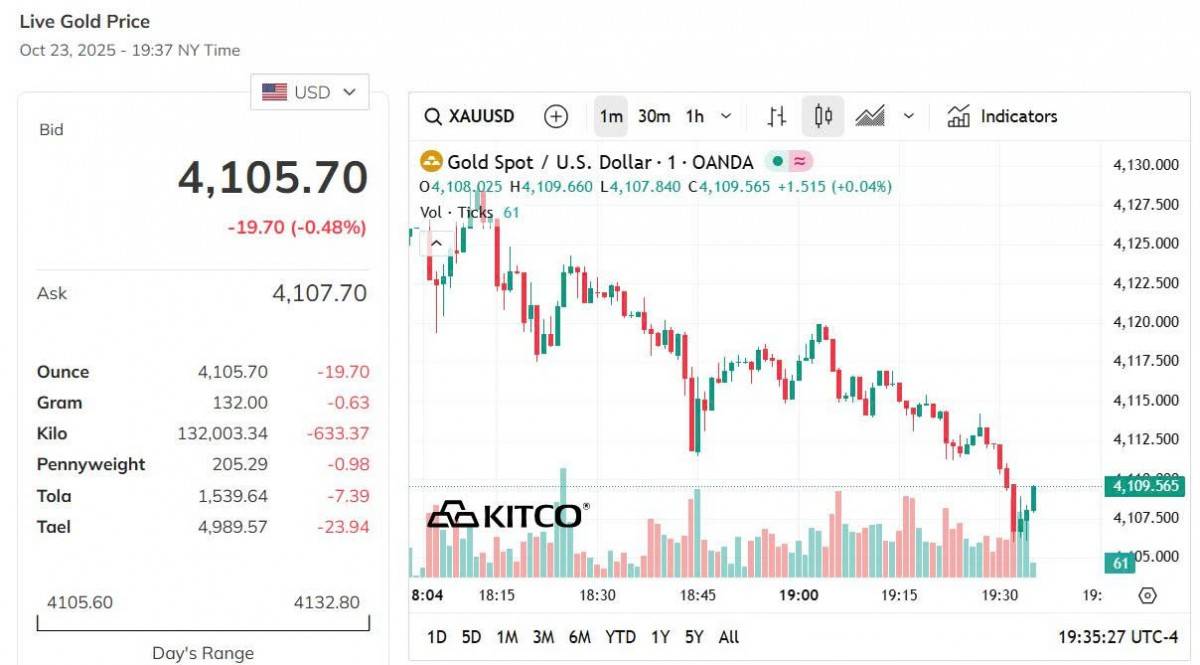Click the Day's Range bar
The height and width of the screenshot is (665, 1200).
[x=203, y=623]
